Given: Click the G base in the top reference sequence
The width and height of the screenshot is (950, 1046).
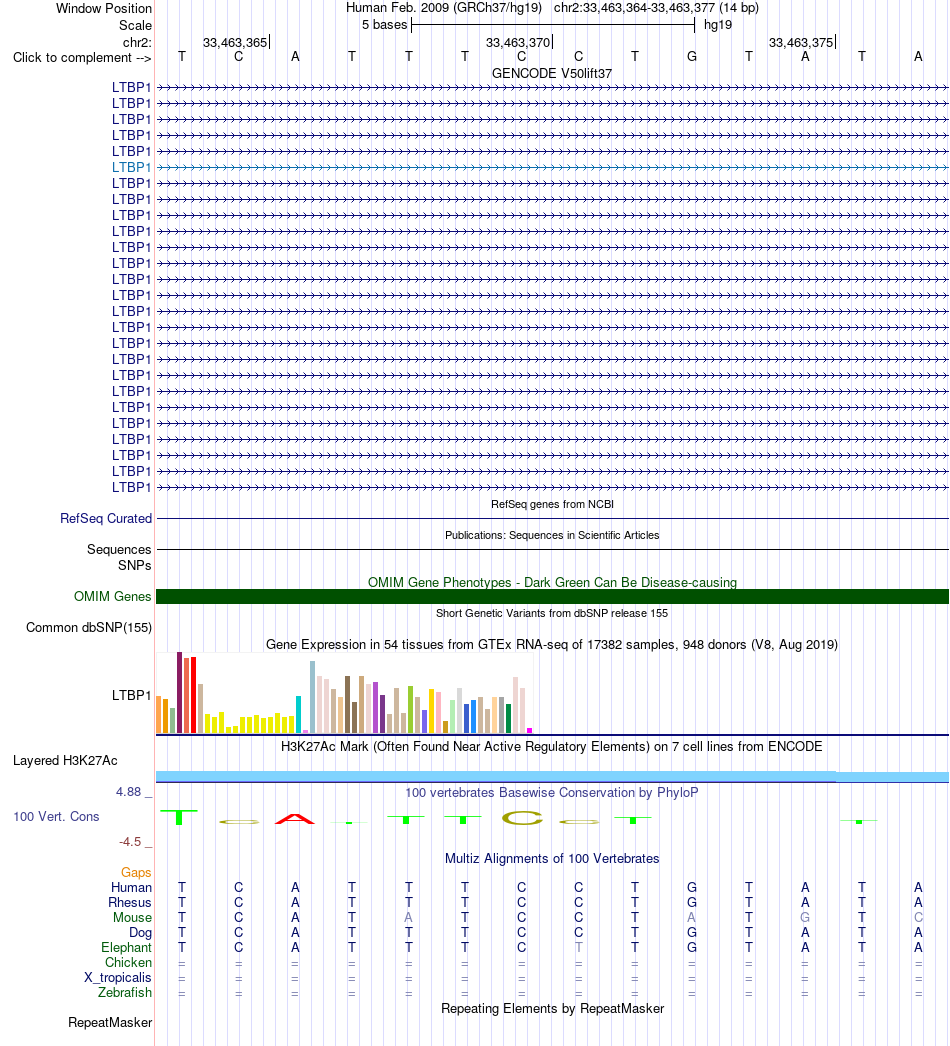Looking at the screenshot, I should pyautogui.click(x=692, y=57).
